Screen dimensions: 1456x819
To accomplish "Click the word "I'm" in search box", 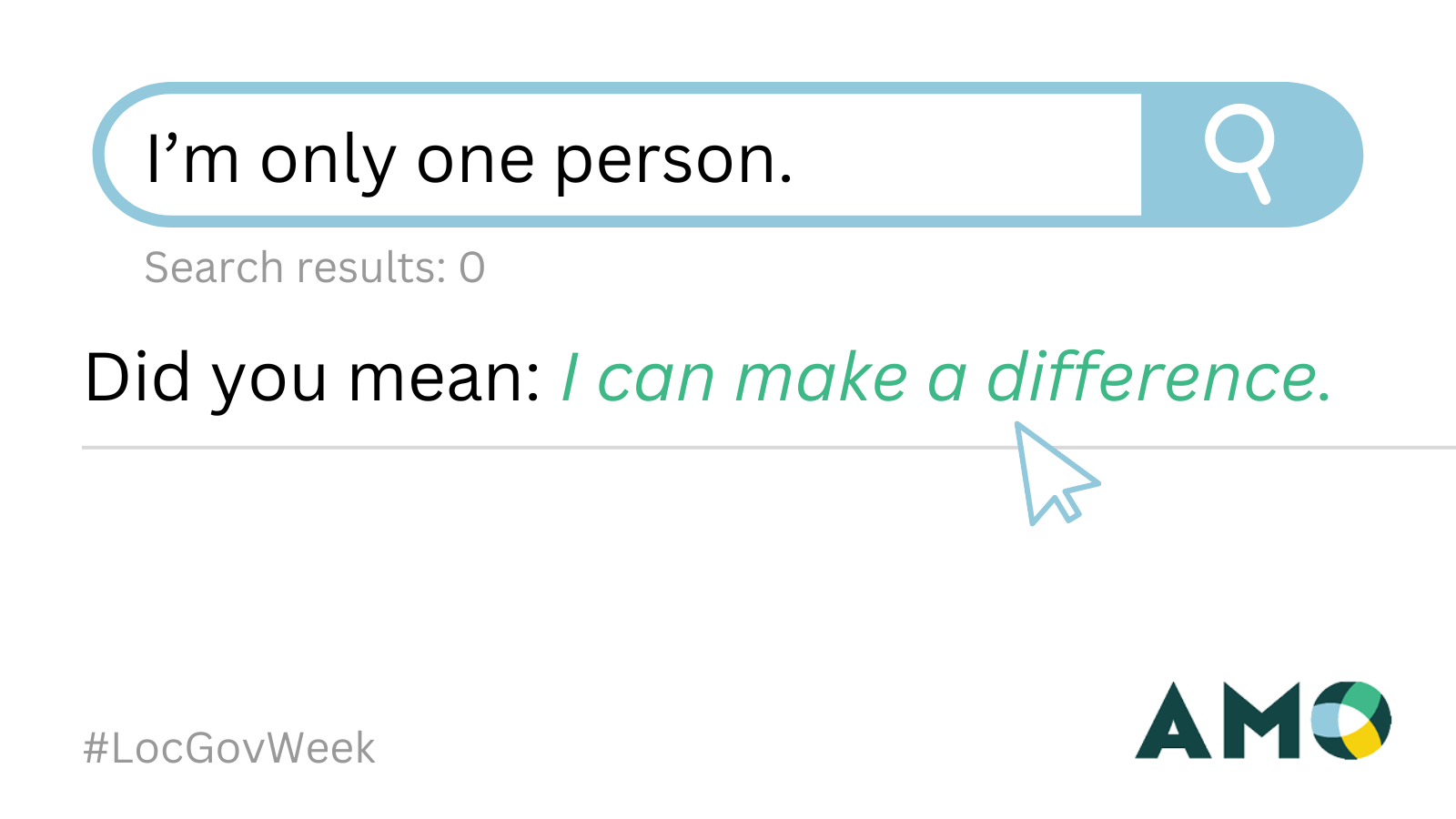I will point(193,159).
